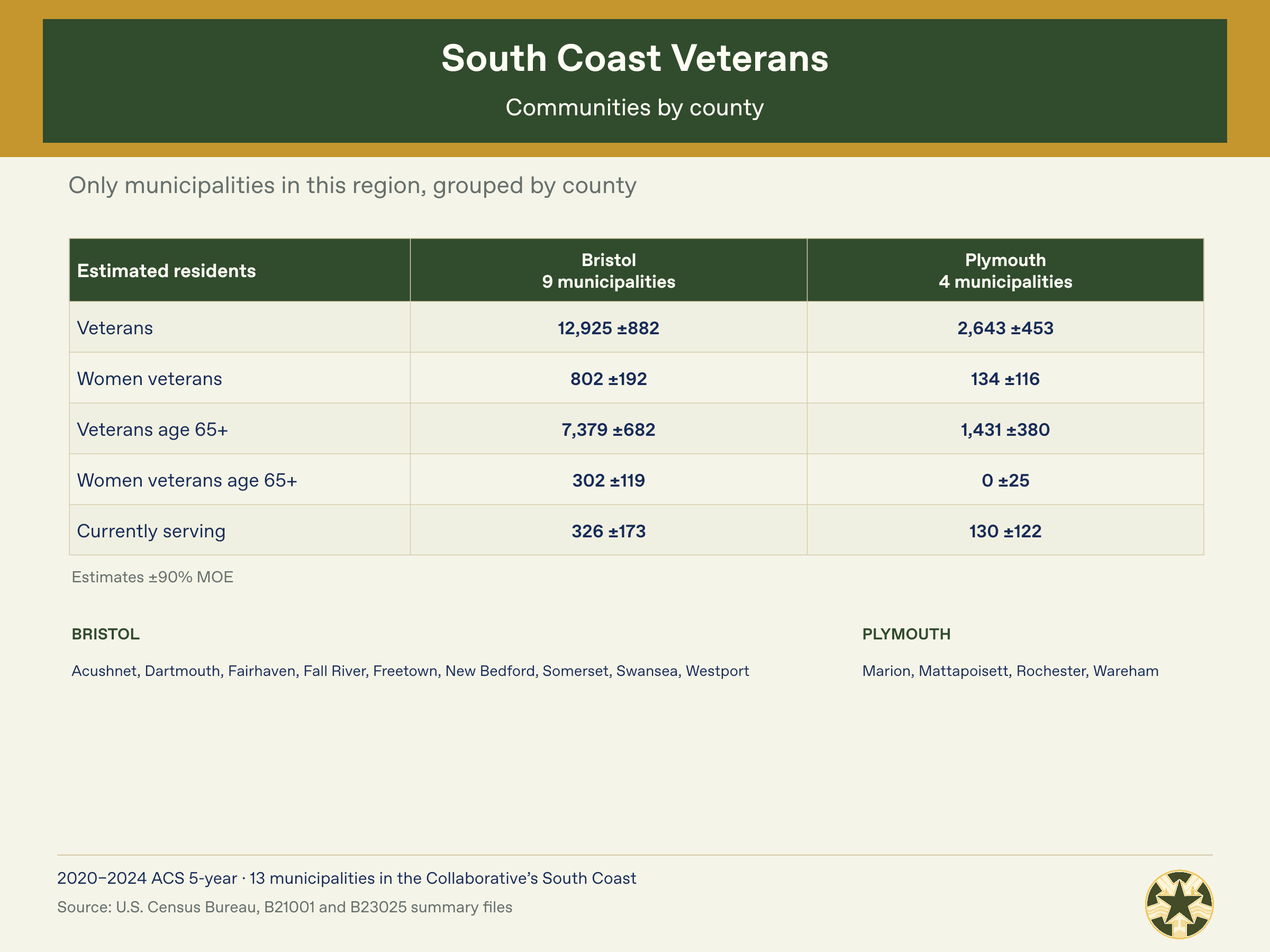Click the 'Veterans' row label

[115, 328]
